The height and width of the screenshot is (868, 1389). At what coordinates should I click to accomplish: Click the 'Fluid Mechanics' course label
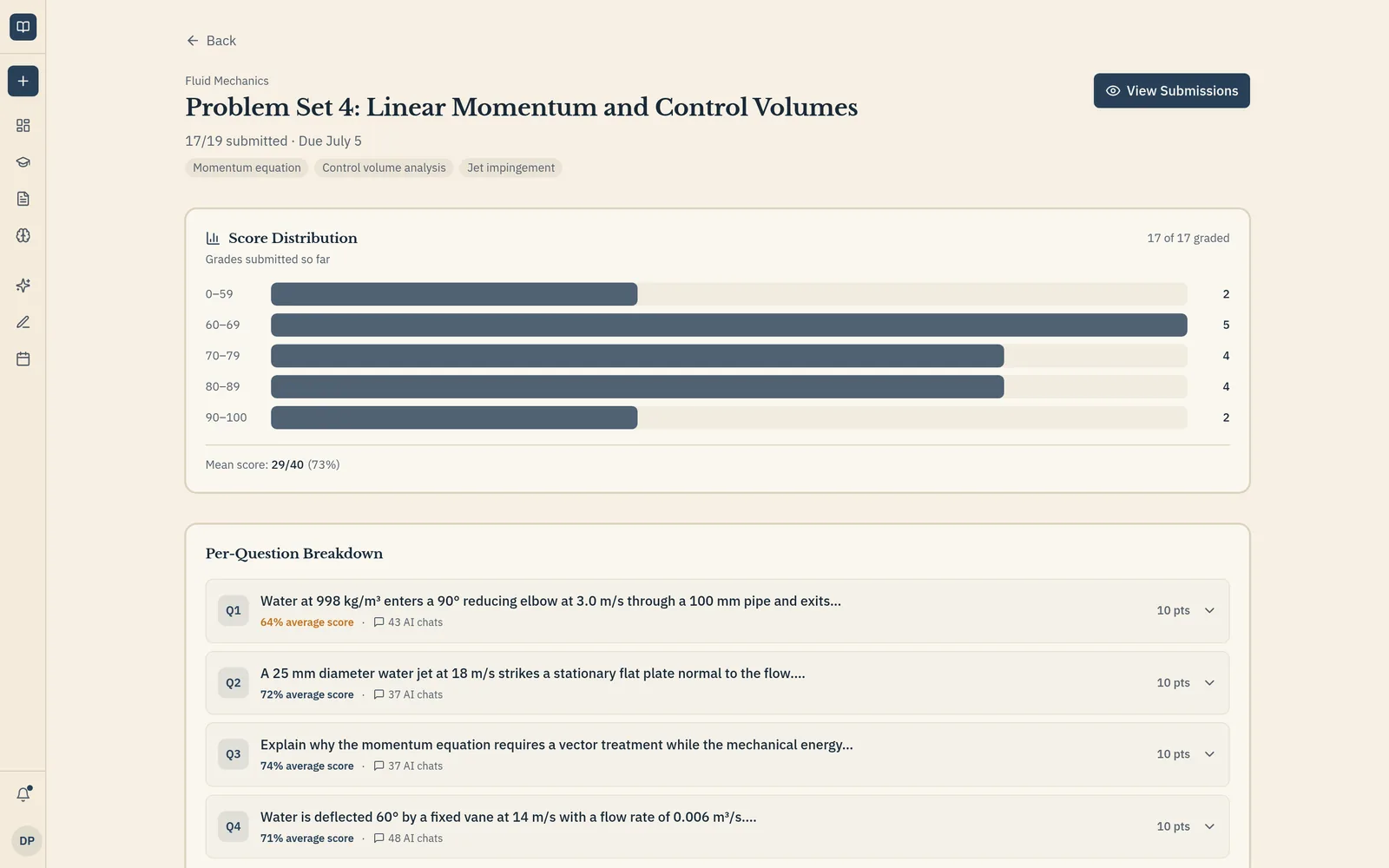click(x=227, y=81)
